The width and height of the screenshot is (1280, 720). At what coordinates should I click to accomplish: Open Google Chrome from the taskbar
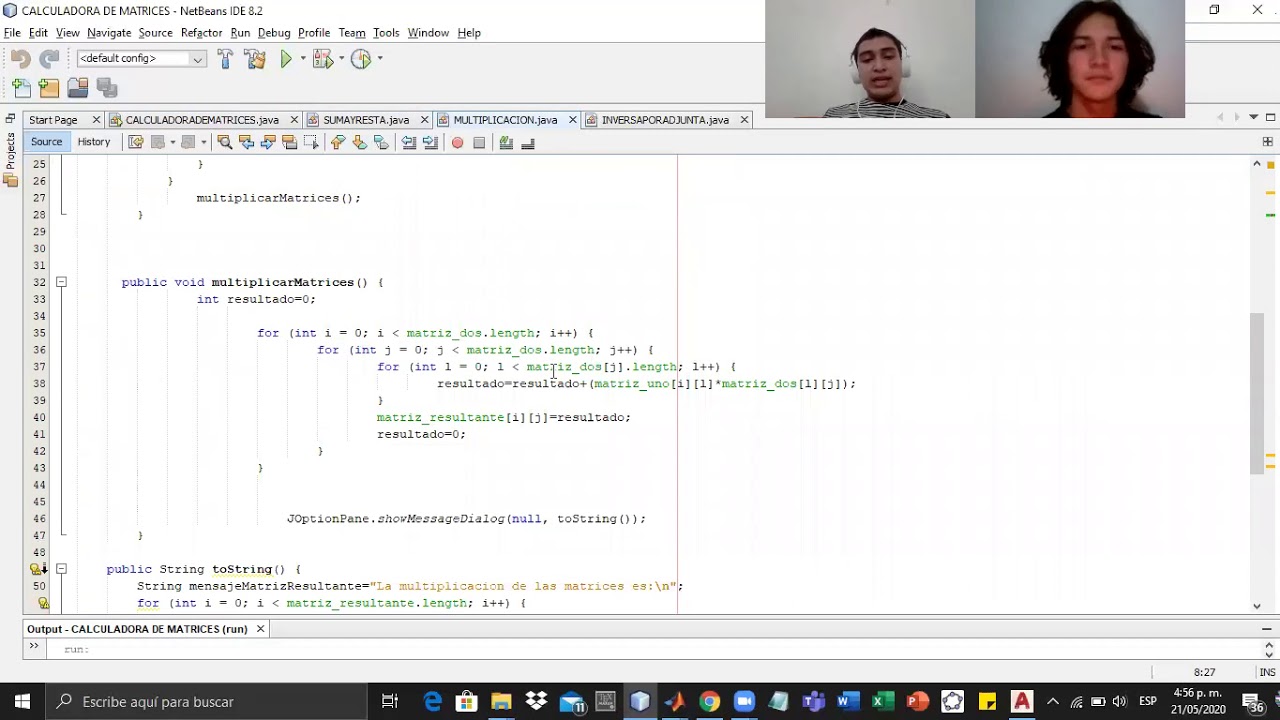[709, 702]
